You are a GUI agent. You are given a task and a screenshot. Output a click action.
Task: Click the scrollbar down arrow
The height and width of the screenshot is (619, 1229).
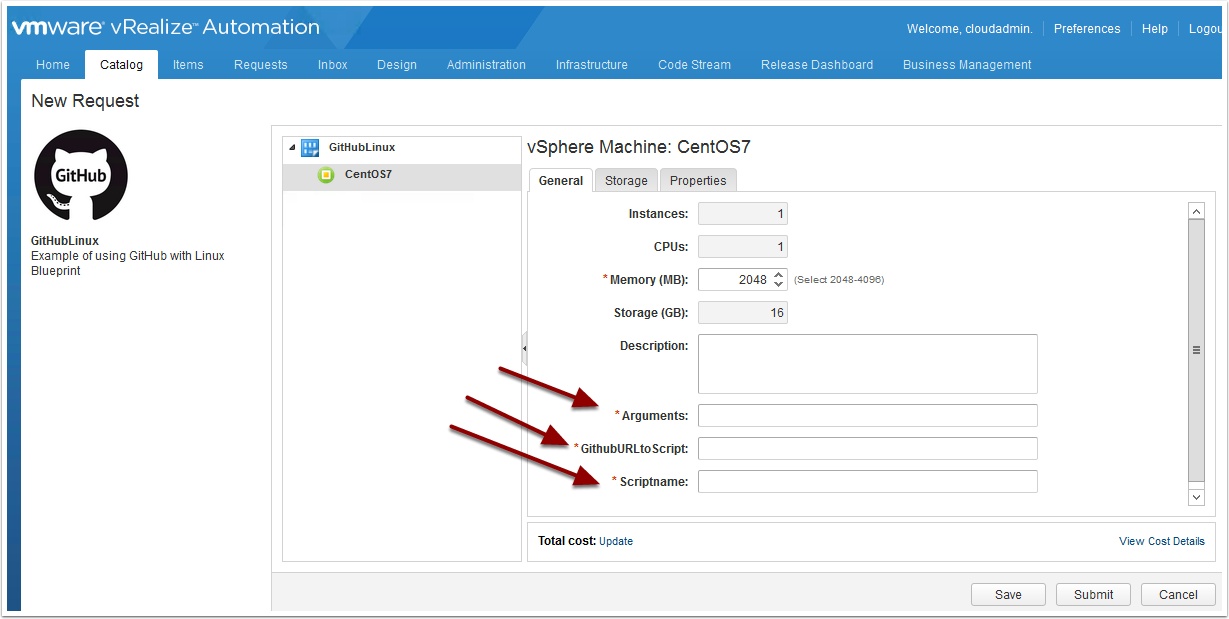pos(1196,496)
